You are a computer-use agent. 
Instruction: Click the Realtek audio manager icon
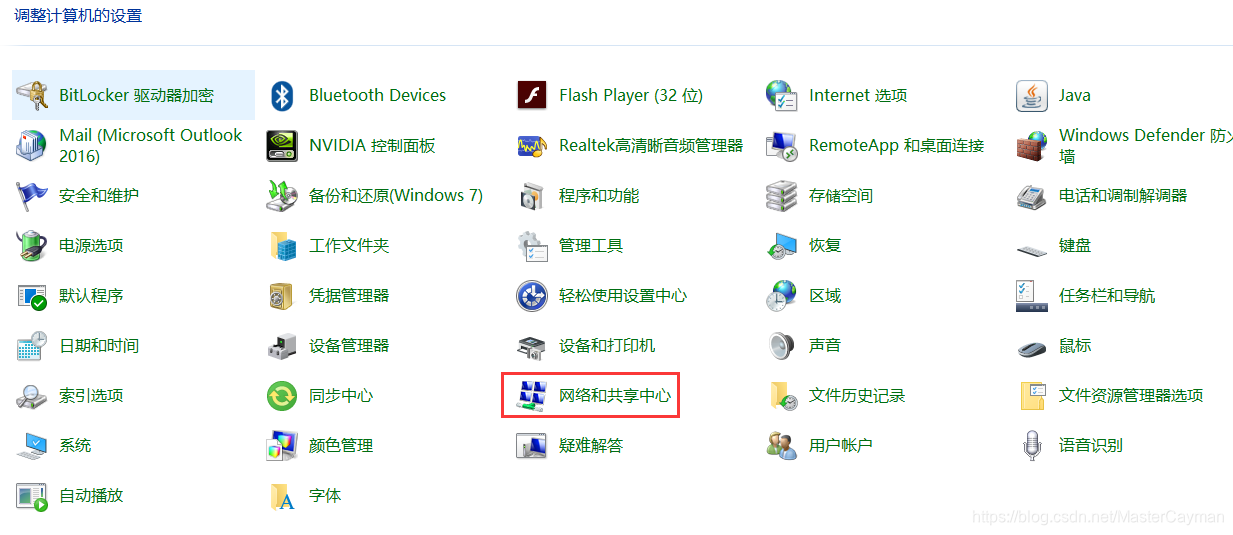532,146
